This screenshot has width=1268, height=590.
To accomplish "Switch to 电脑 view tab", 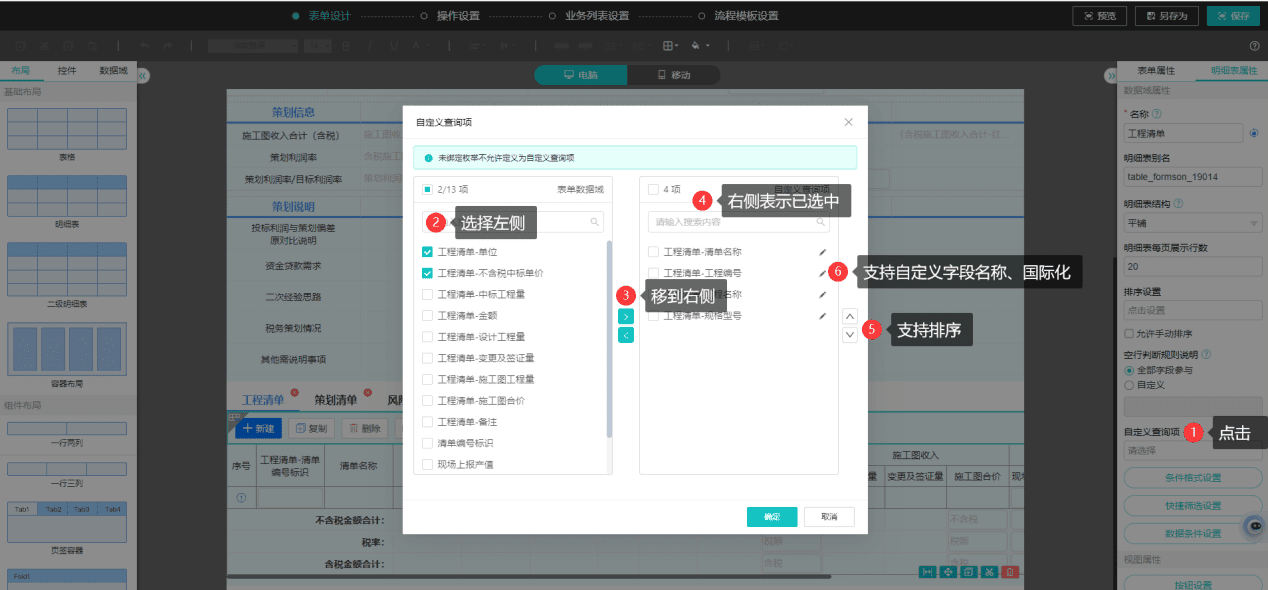I will coord(581,75).
